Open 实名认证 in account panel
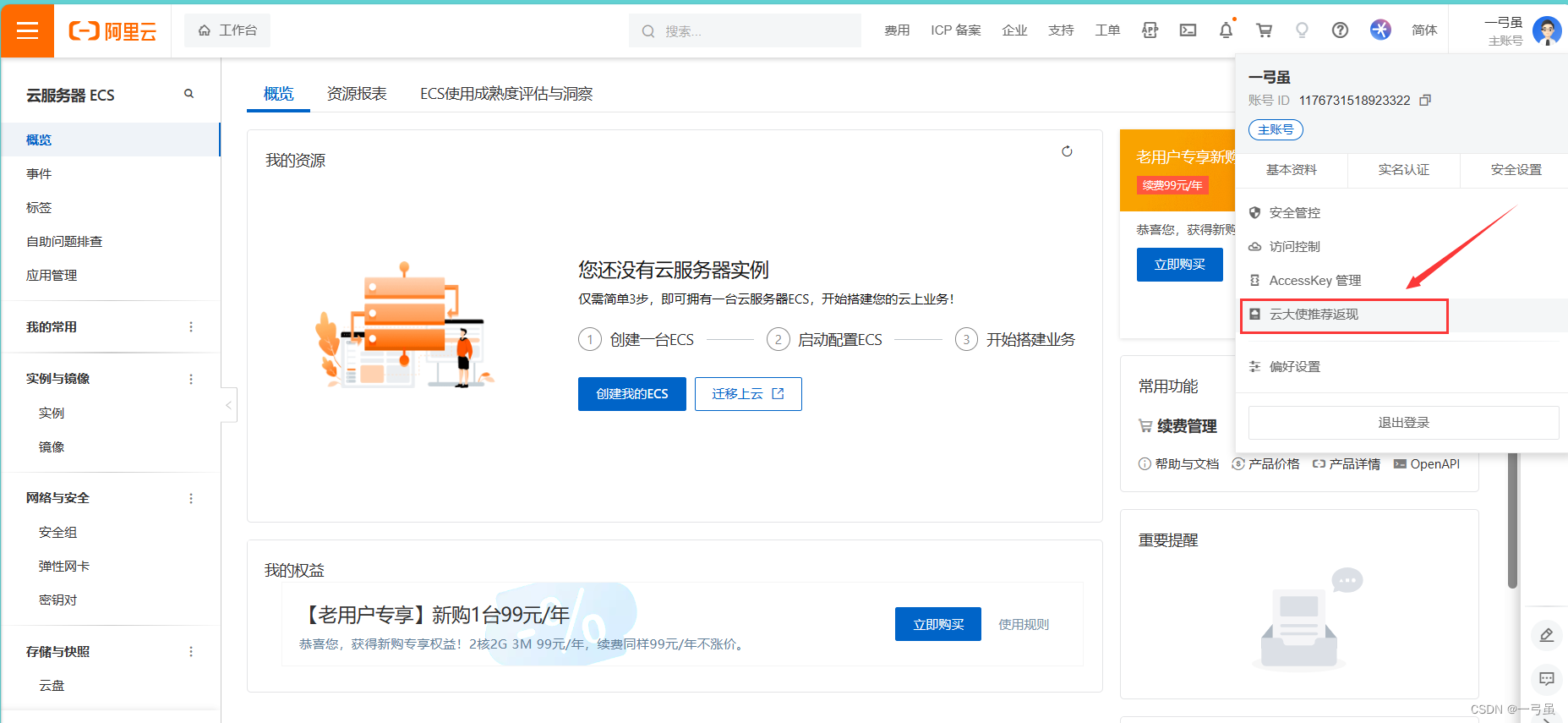The width and height of the screenshot is (1568, 723). [1404, 170]
